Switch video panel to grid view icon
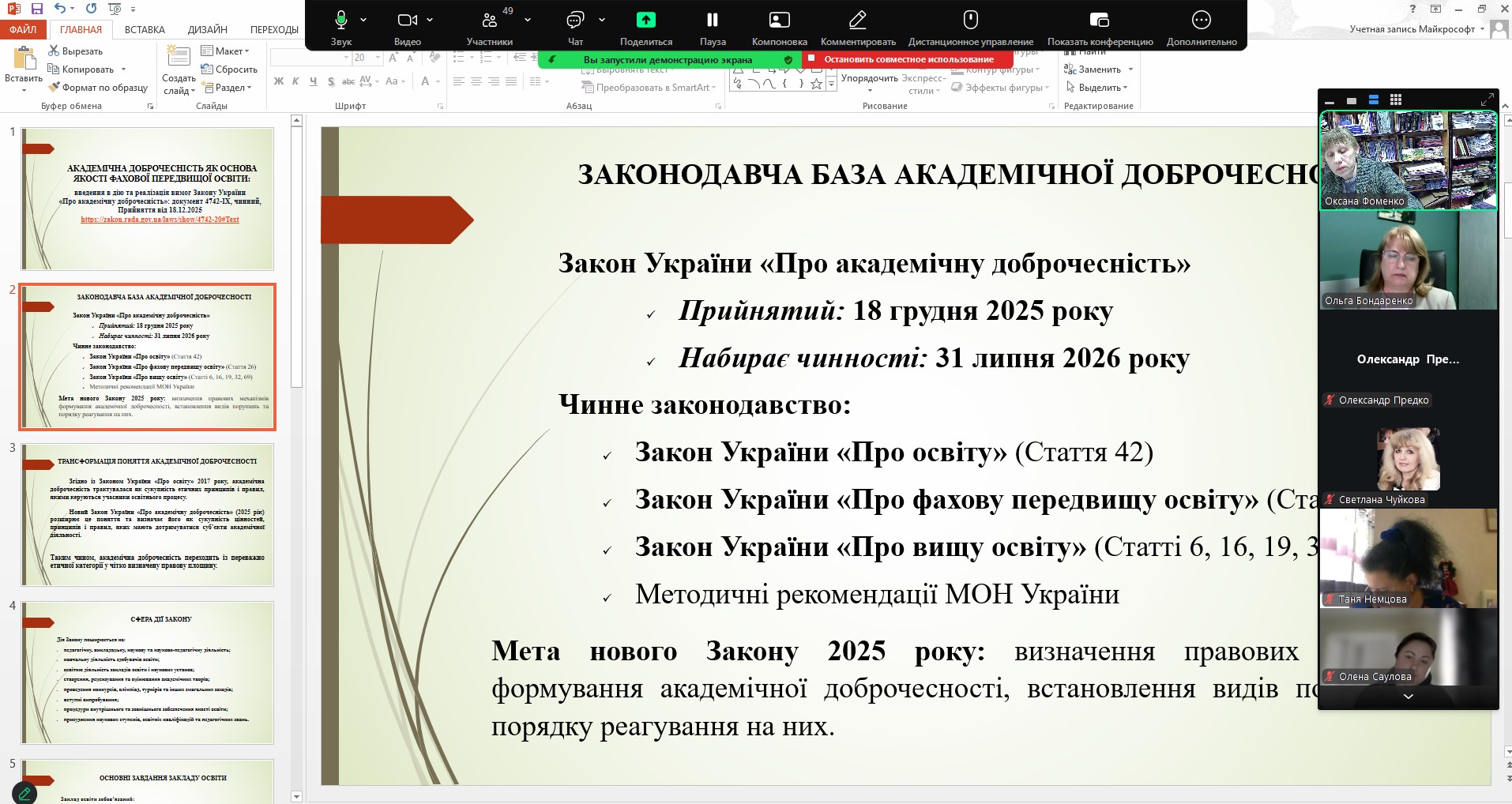The image size is (1512, 804). click(1396, 100)
